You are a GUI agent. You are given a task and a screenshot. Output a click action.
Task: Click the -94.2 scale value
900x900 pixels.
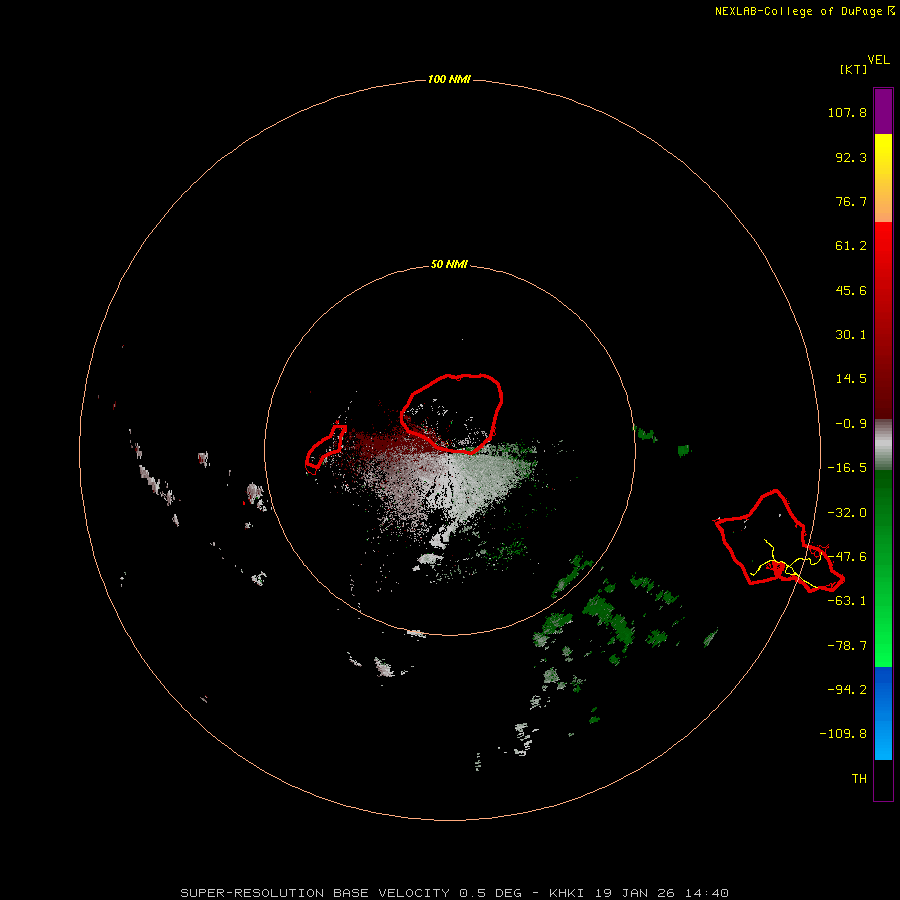(x=847, y=689)
